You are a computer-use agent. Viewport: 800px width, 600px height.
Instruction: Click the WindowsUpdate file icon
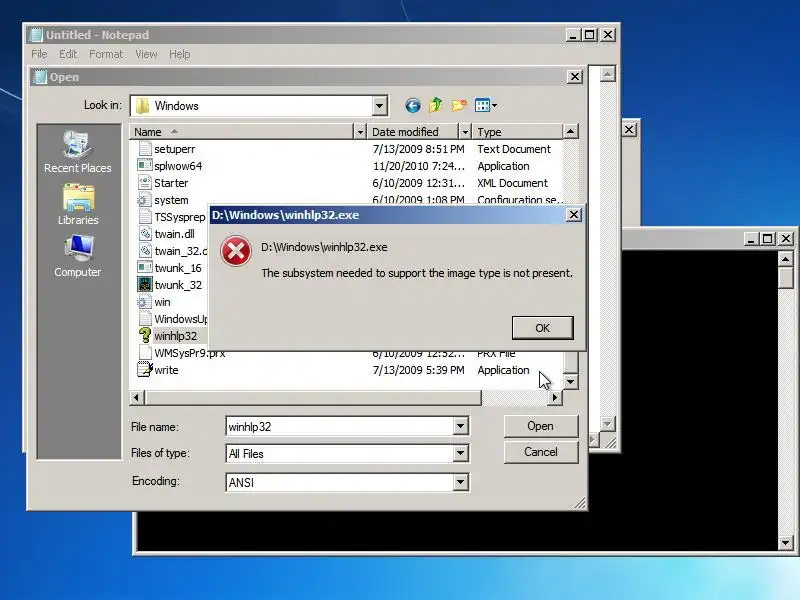(145, 319)
